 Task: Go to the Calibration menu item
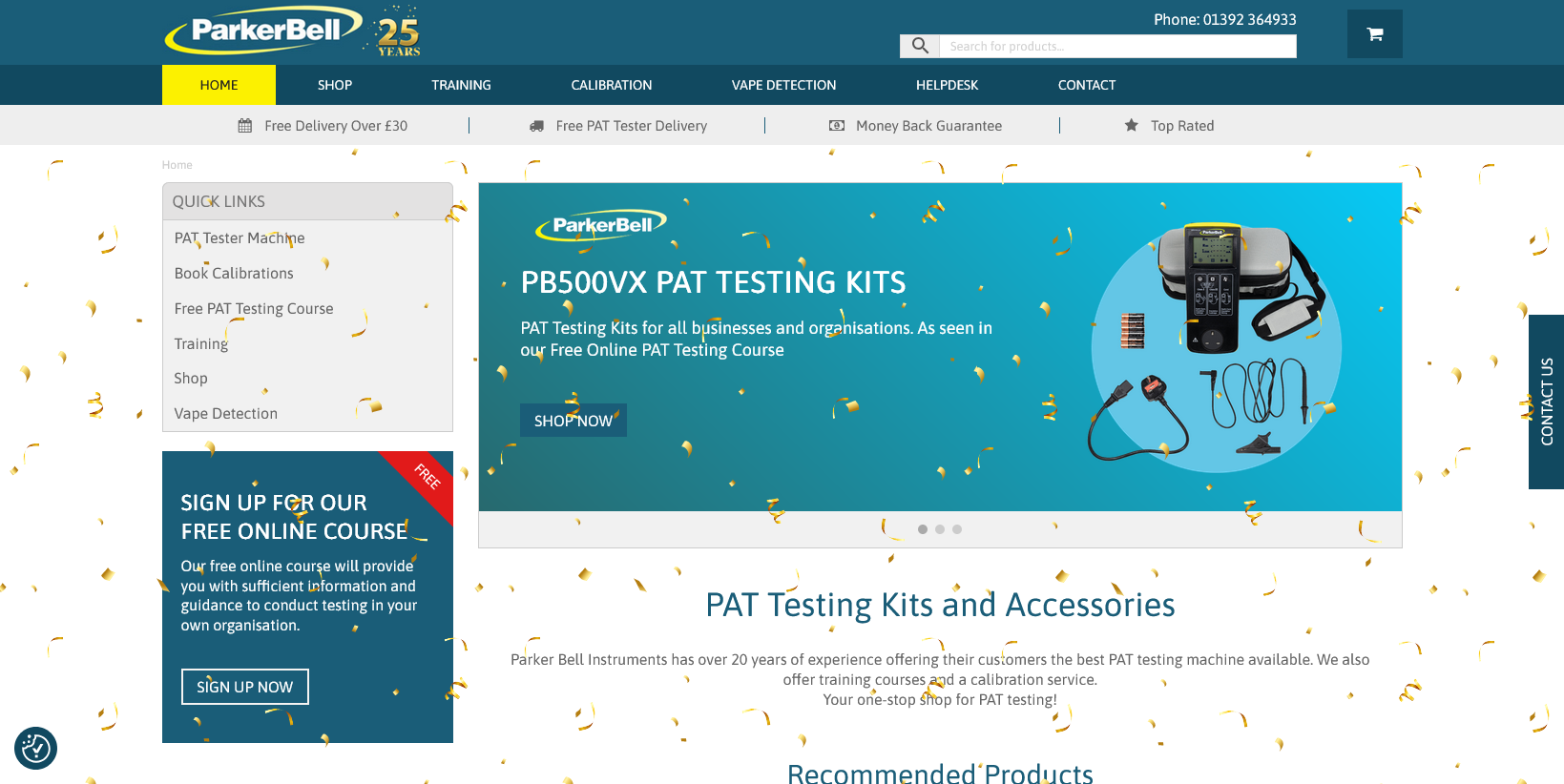[x=612, y=85]
